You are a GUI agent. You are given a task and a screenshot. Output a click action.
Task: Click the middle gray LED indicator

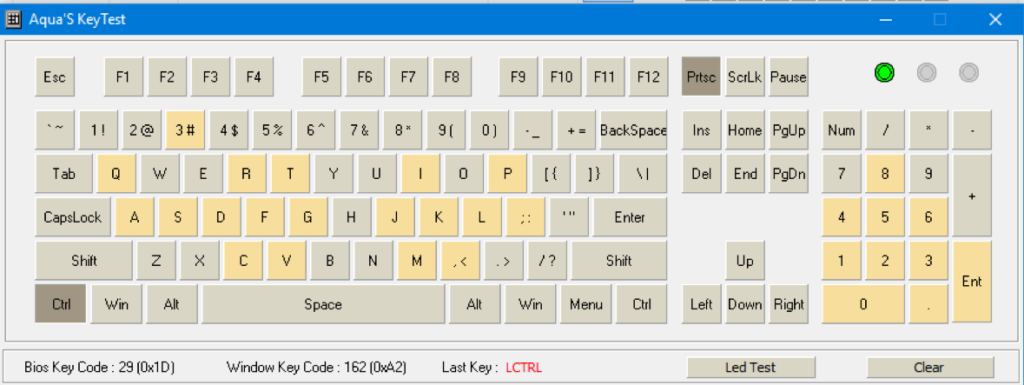[926, 72]
